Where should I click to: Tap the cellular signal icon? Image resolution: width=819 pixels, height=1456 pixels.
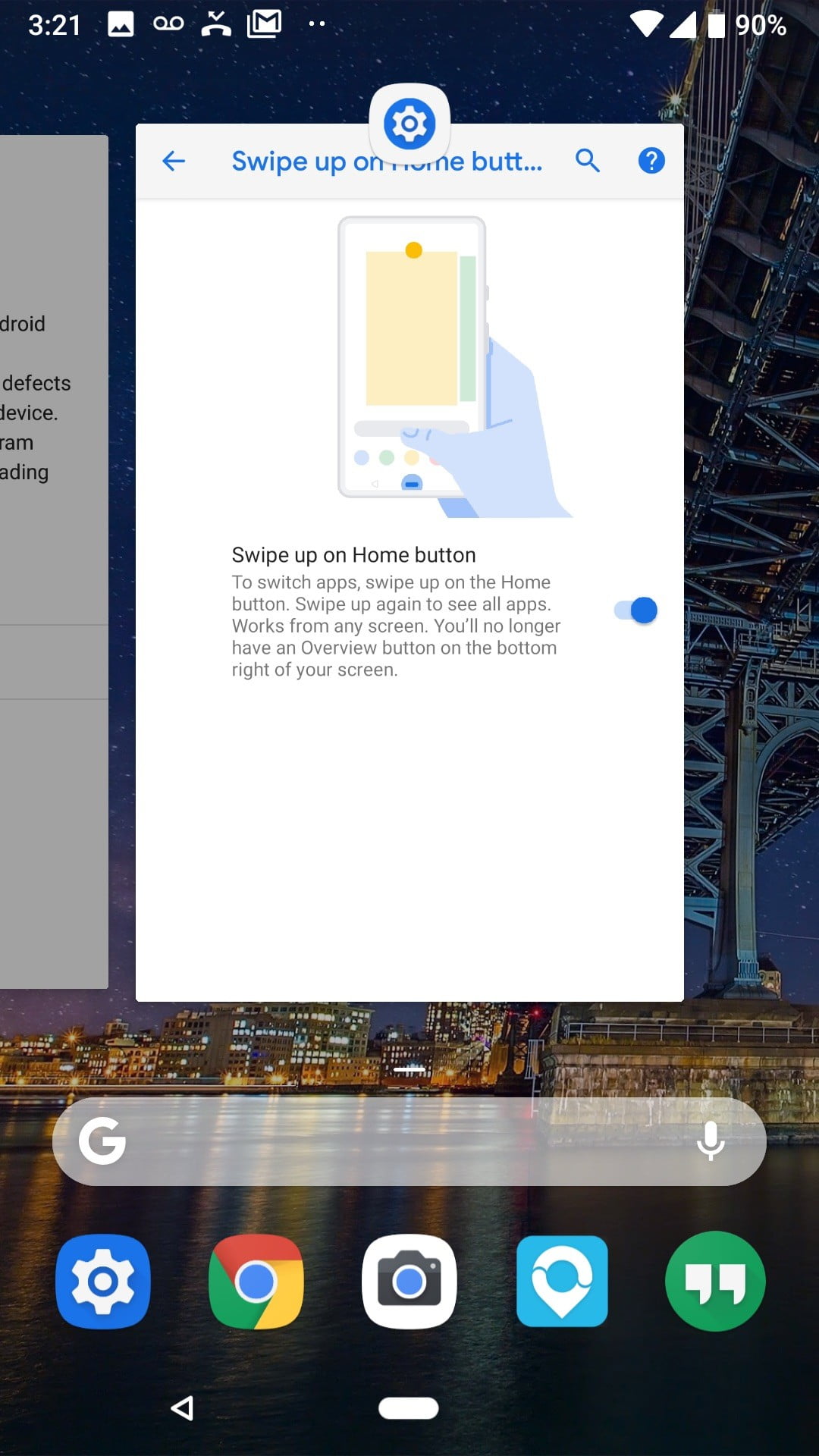coord(683,24)
